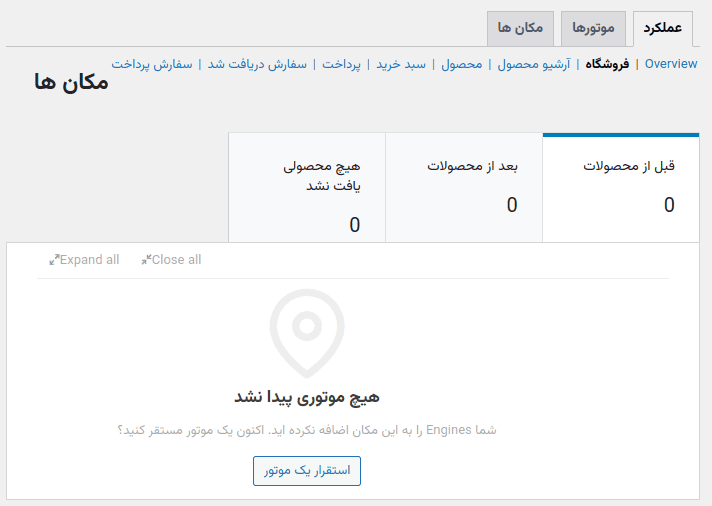Click the 0 under هیچ محصولی یافت نشد

click(x=355, y=225)
